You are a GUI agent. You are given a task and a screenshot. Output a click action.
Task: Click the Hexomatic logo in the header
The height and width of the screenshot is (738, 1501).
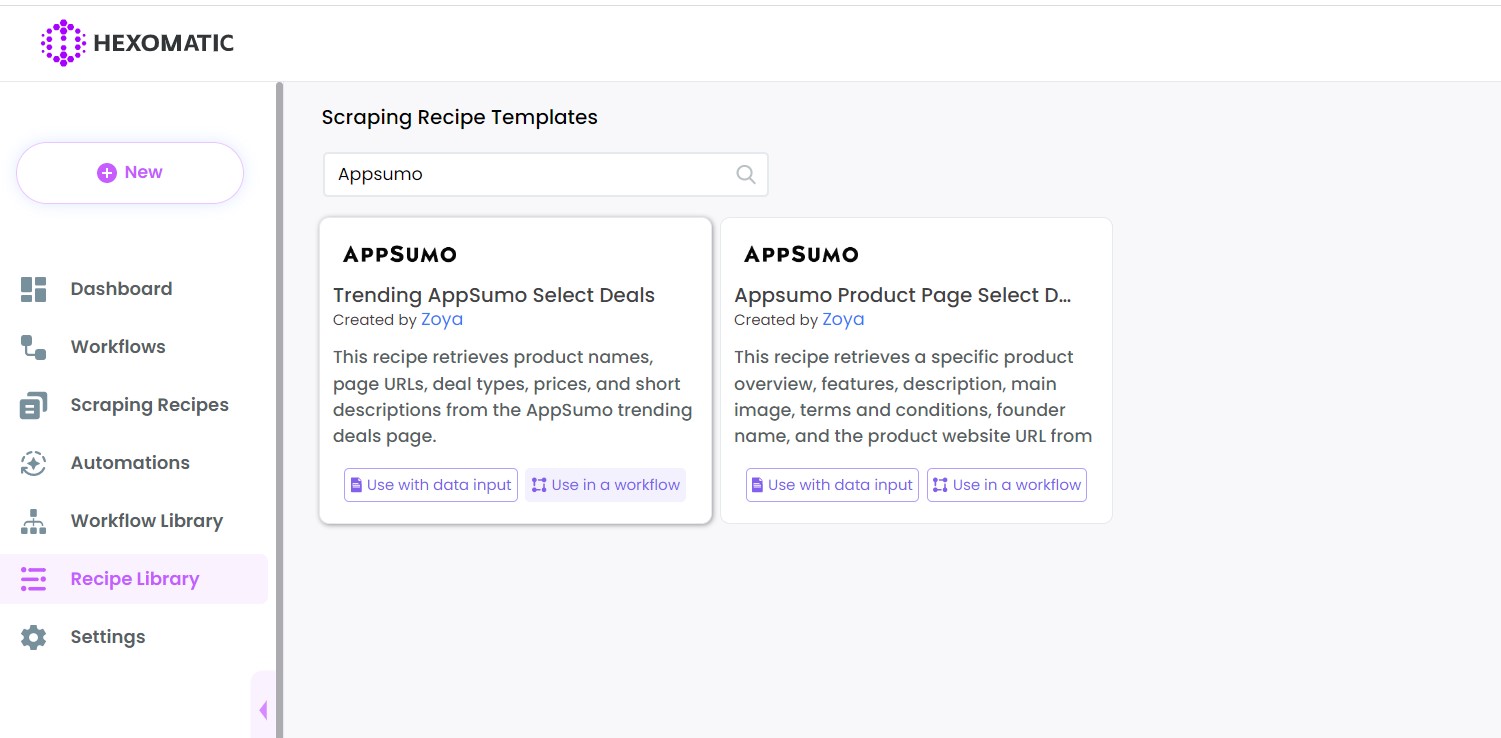tap(137, 43)
